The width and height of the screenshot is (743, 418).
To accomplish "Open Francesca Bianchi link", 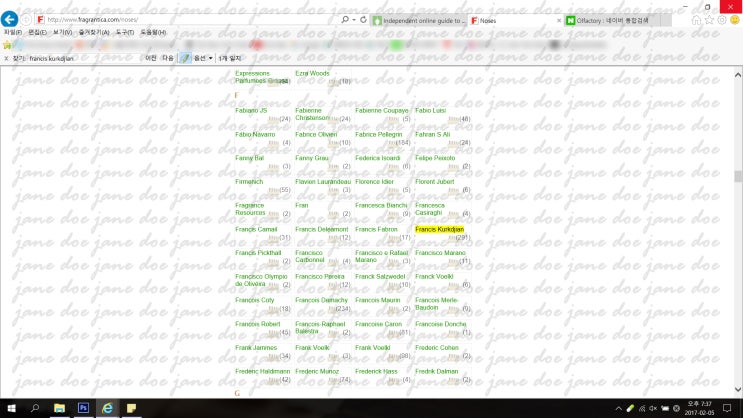I will coord(381,206).
